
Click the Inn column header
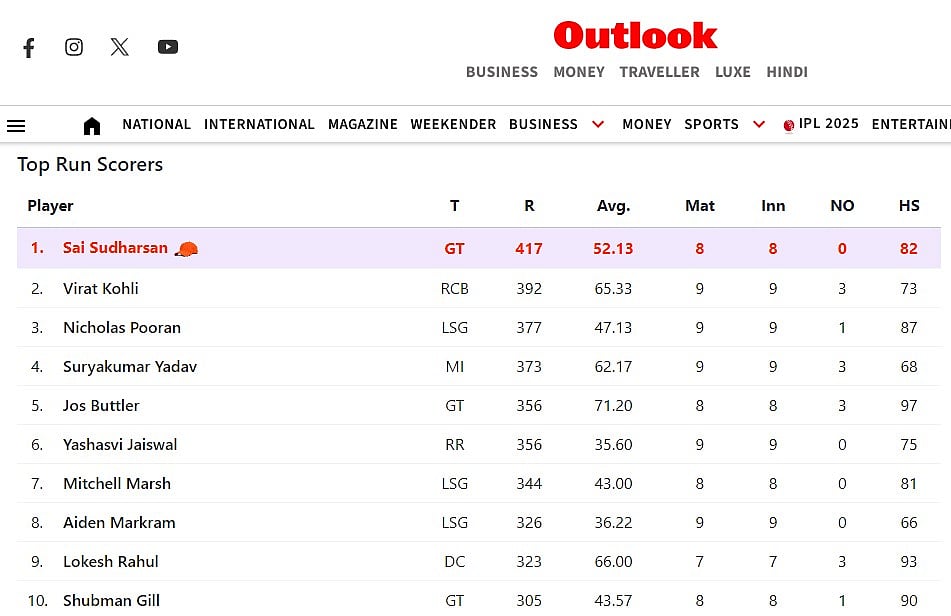[773, 206]
